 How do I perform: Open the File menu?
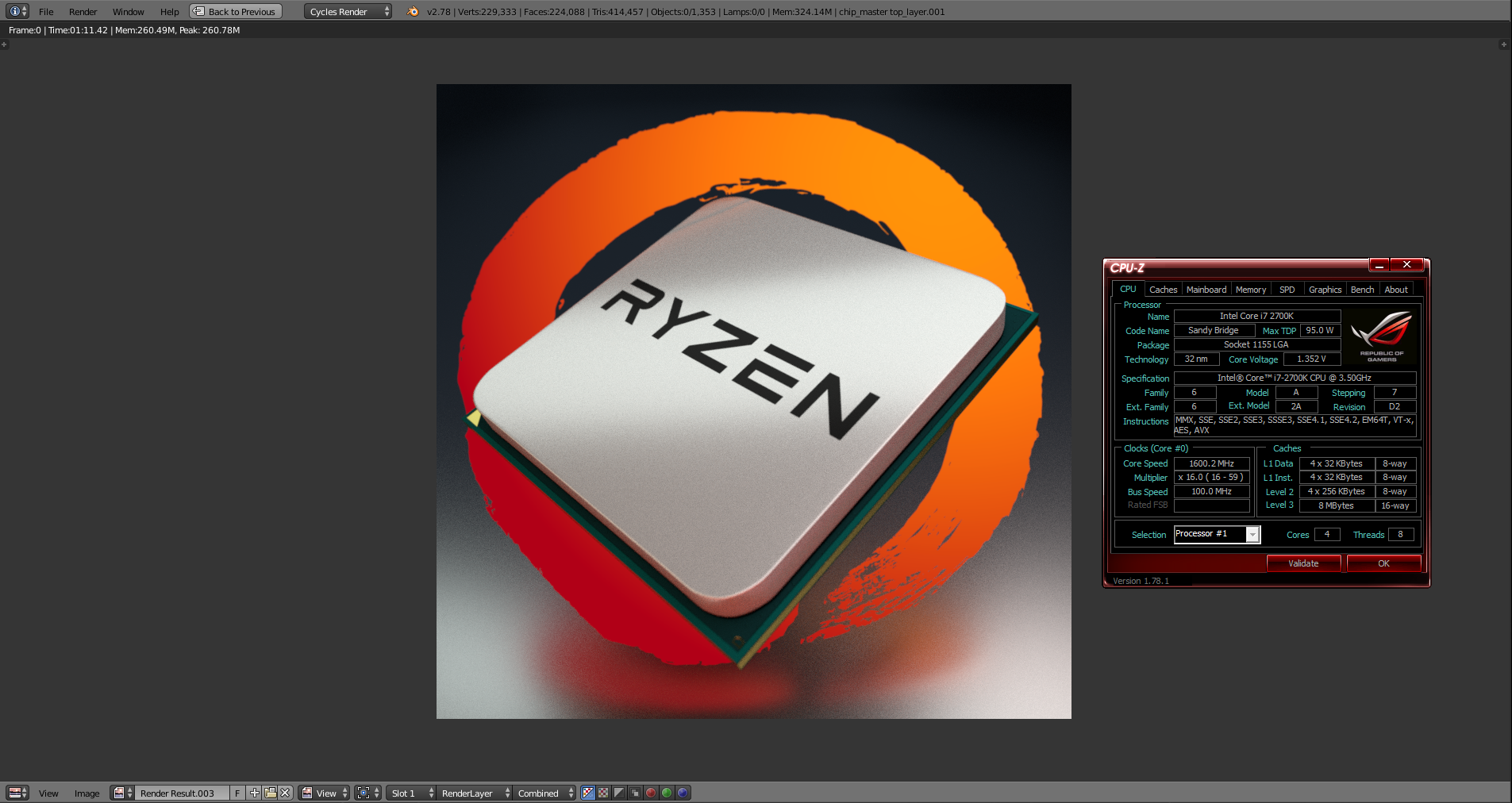(x=46, y=12)
